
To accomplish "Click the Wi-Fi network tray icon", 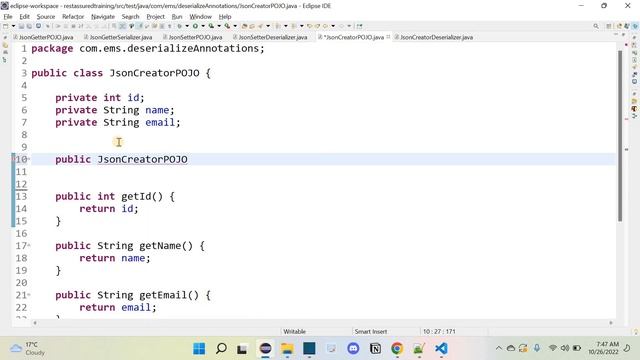I will click(553, 348).
